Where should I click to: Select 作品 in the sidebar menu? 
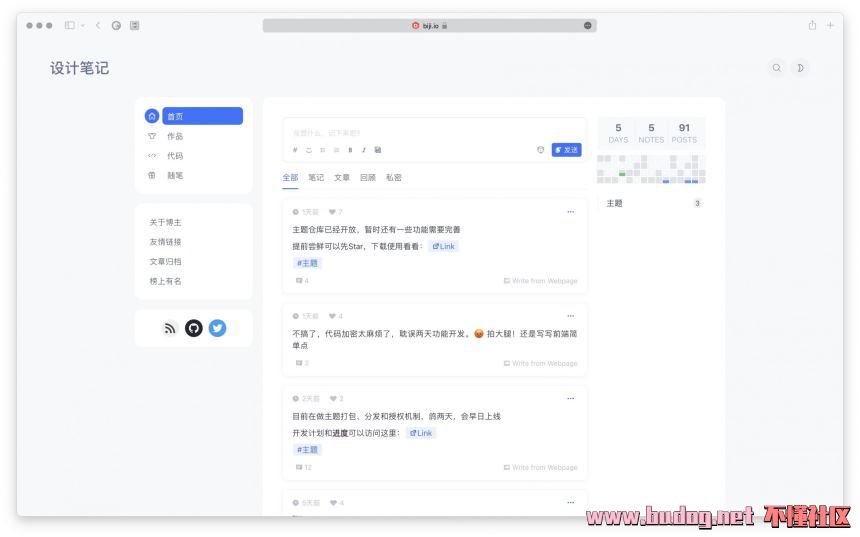(x=175, y=136)
